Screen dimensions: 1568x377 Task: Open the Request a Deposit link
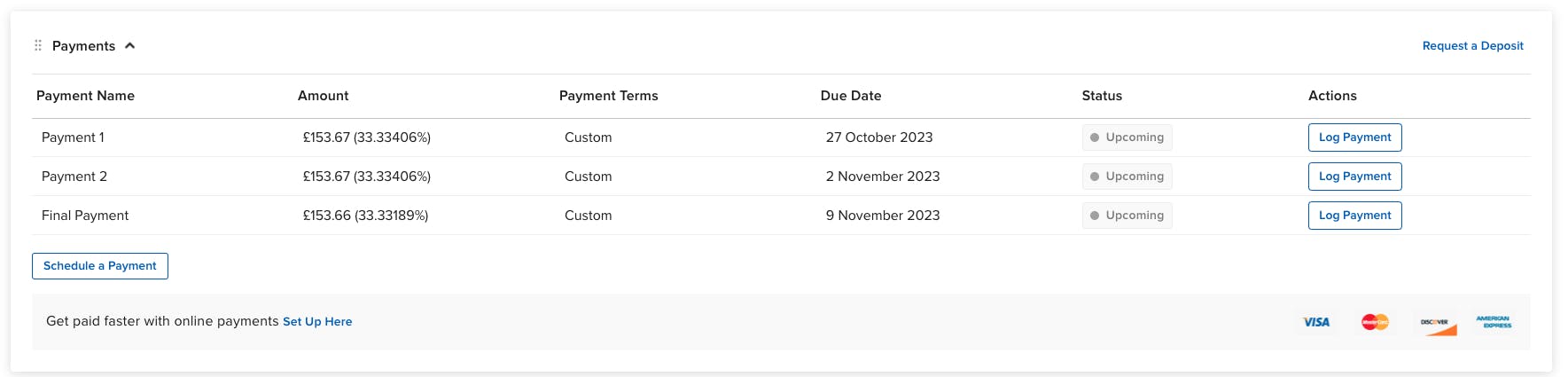(x=1473, y=46)
